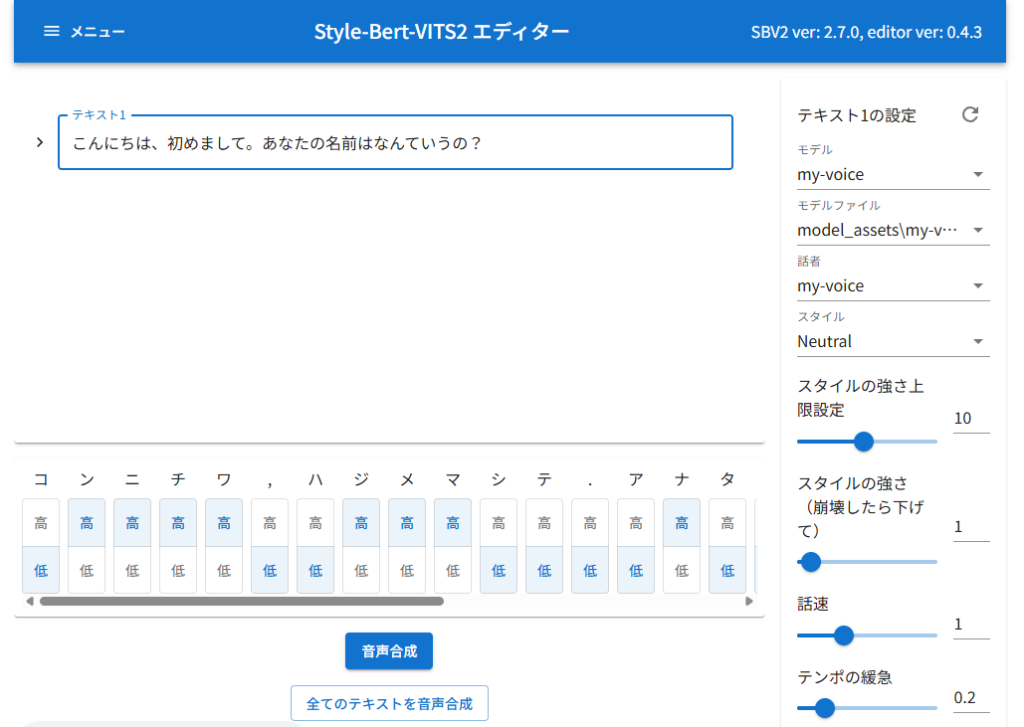Set メ accent to 低

[x=407, y=570]
